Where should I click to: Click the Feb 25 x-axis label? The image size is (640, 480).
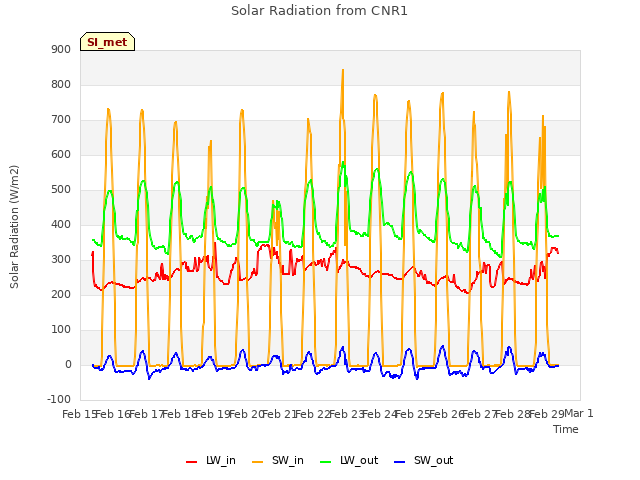tap(413, 414)
